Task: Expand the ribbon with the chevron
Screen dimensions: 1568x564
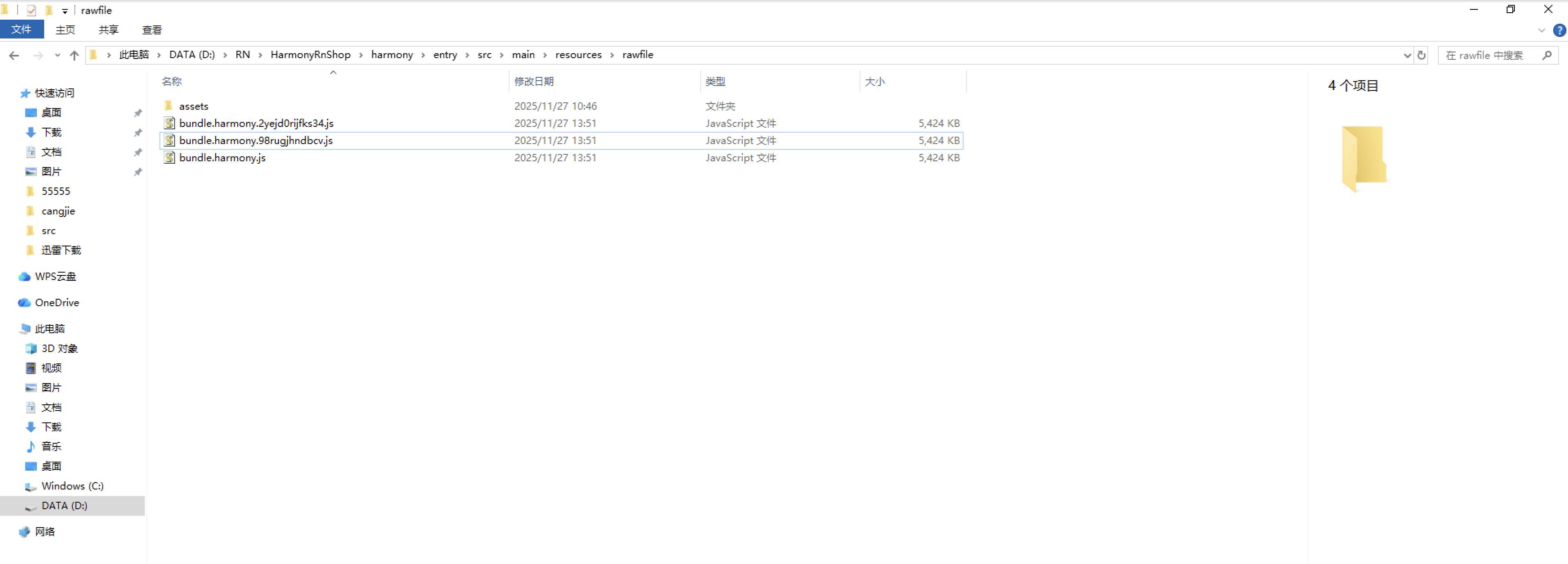Action: (1541, 30)
